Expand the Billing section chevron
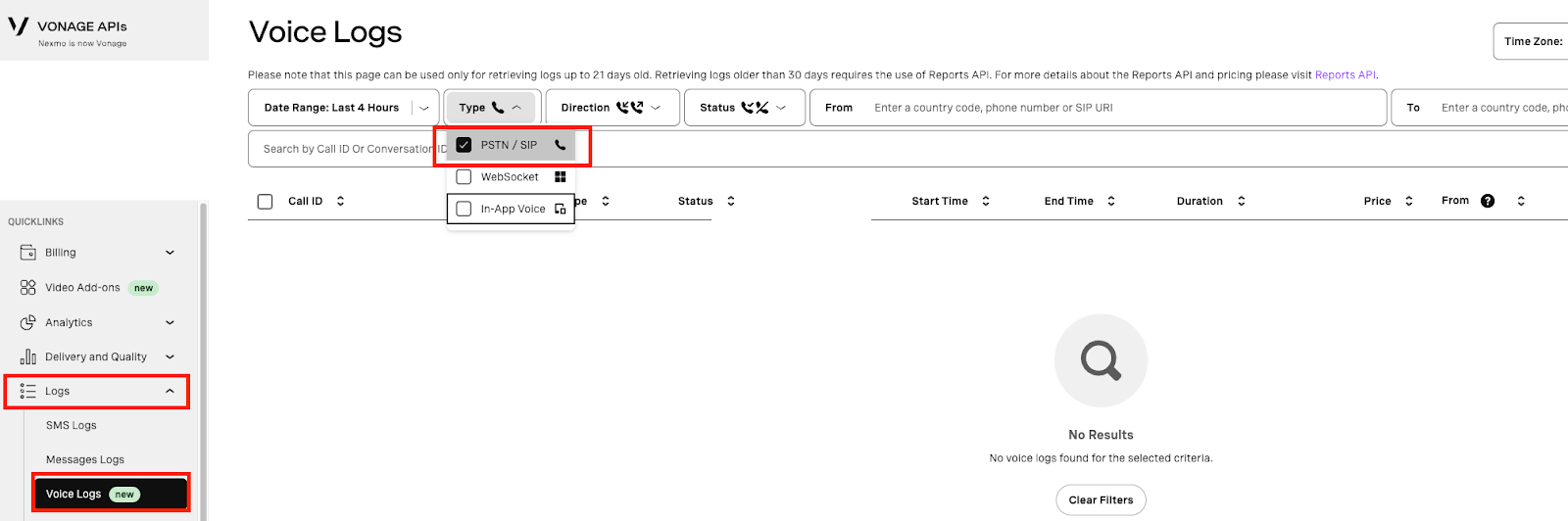This screenshot has height=521, width=1568. pos(170,253)
